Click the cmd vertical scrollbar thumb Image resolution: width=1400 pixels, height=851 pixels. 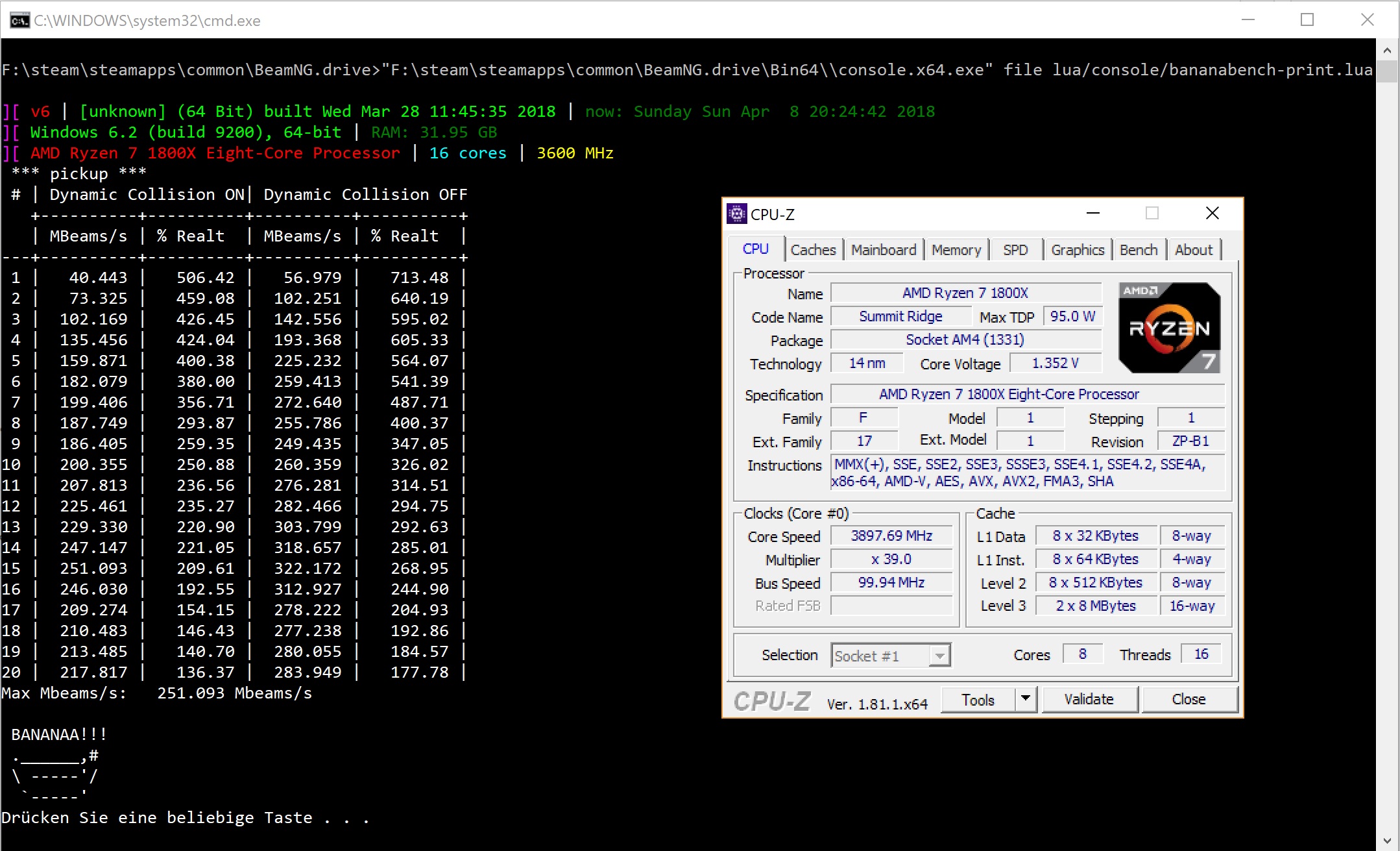pos(1387,71)
